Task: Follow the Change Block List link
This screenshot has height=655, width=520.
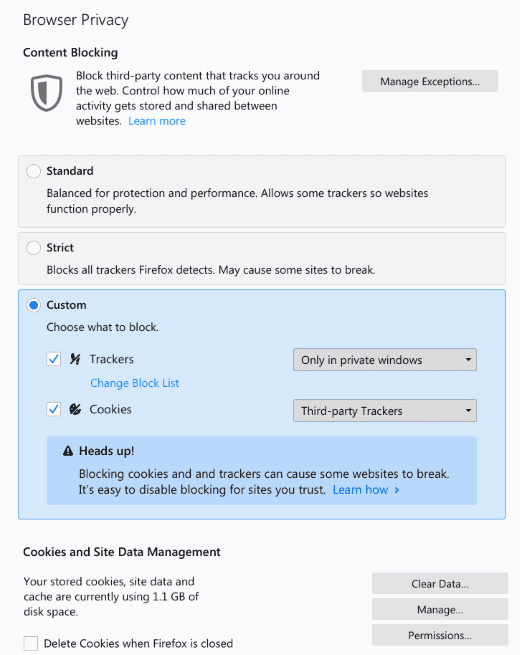Action: pos(134,383)
